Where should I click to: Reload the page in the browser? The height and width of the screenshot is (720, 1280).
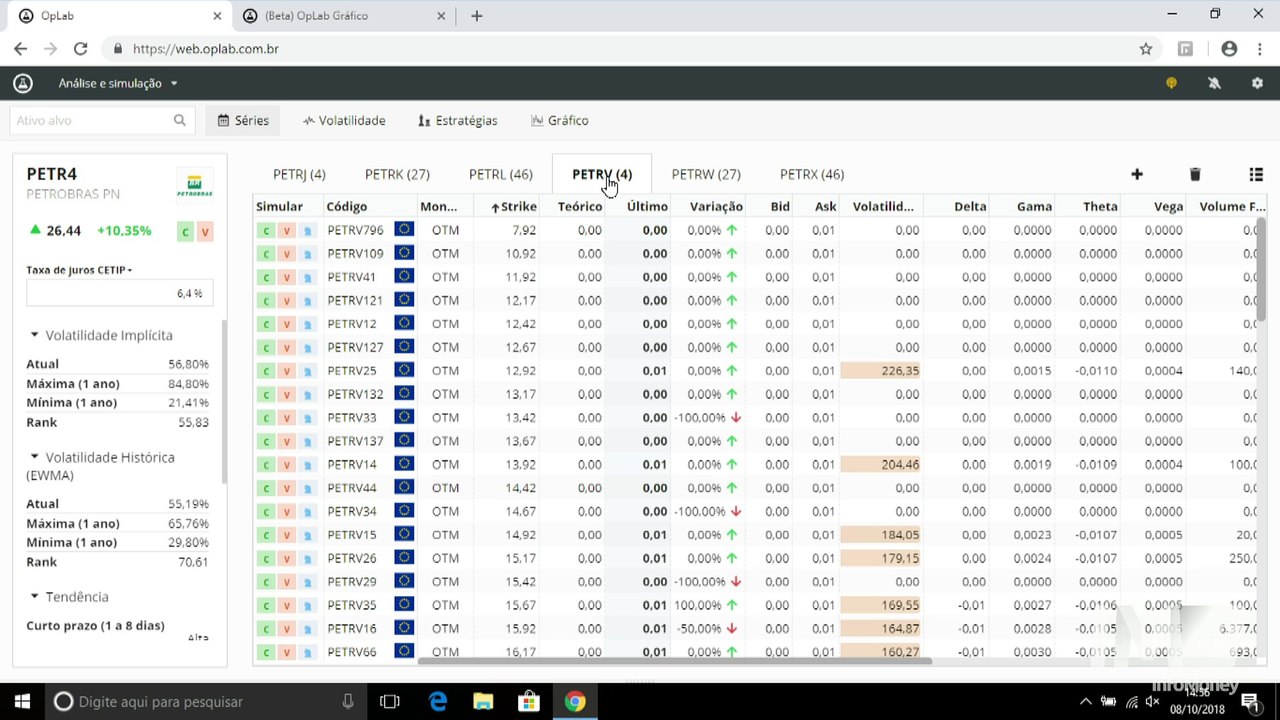tap(80, 48)
